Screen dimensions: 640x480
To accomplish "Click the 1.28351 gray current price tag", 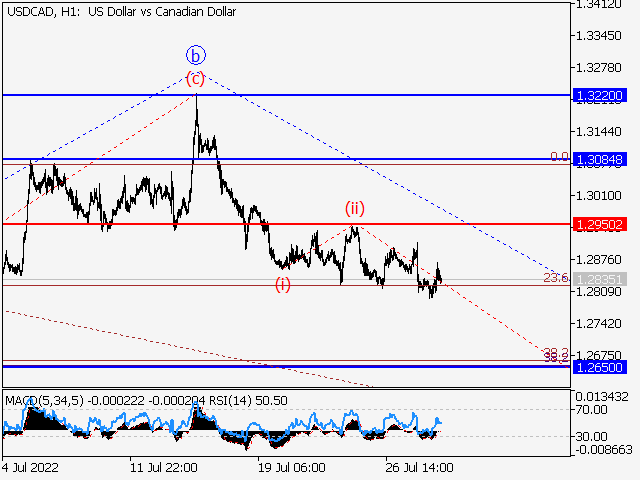I will (x=599, y=279).
